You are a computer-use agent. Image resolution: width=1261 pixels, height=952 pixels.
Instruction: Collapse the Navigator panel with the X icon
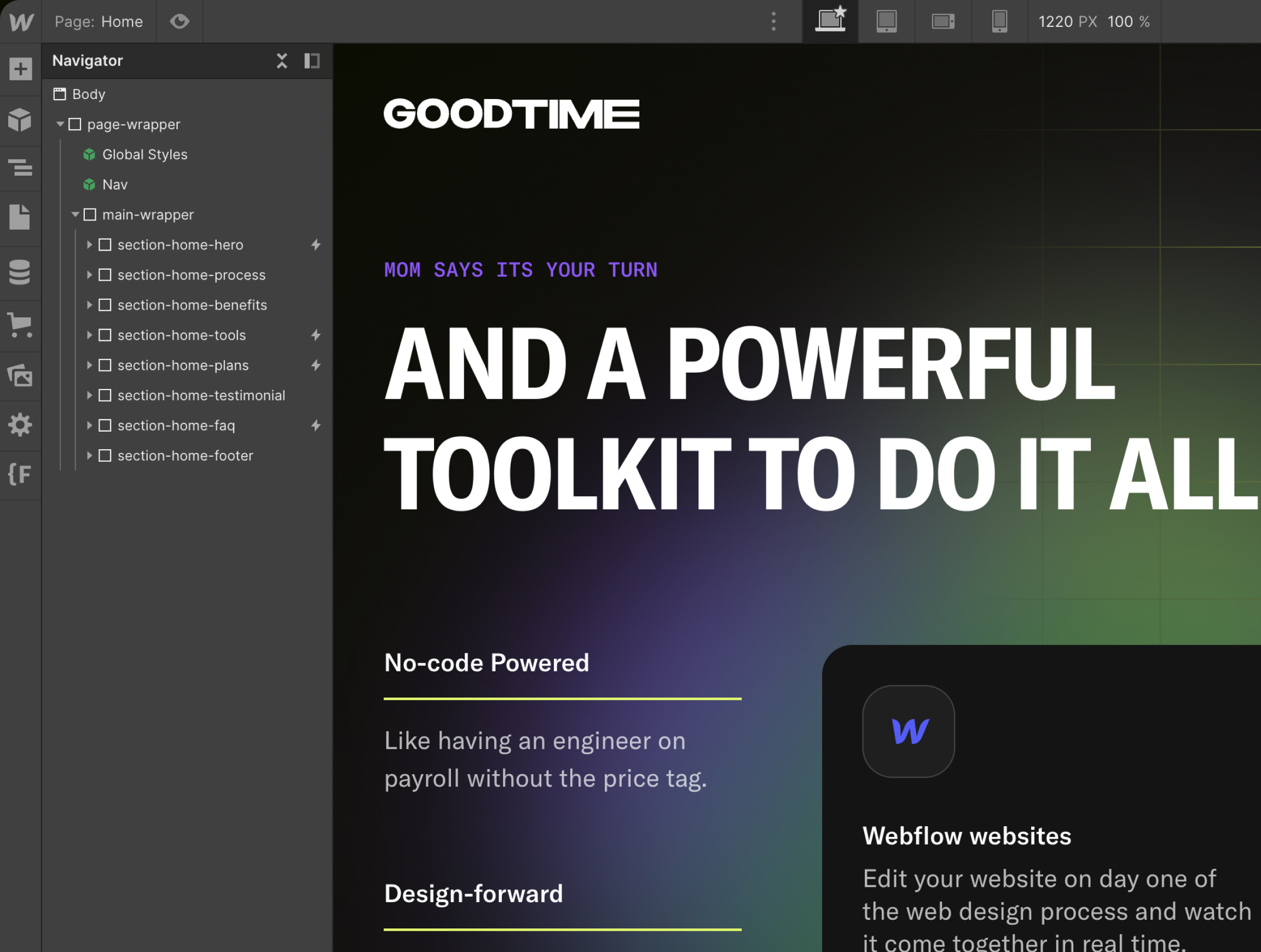[x=282, y=60]
